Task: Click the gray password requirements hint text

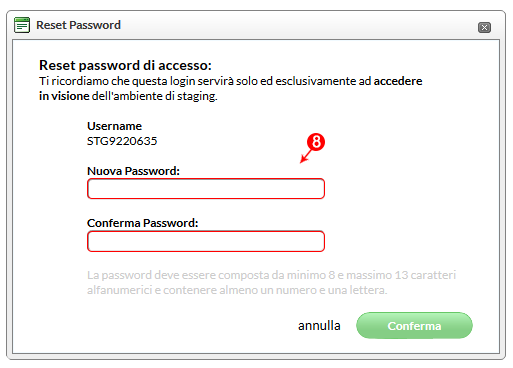Action: pyautogui.click(x=271, y=282)
